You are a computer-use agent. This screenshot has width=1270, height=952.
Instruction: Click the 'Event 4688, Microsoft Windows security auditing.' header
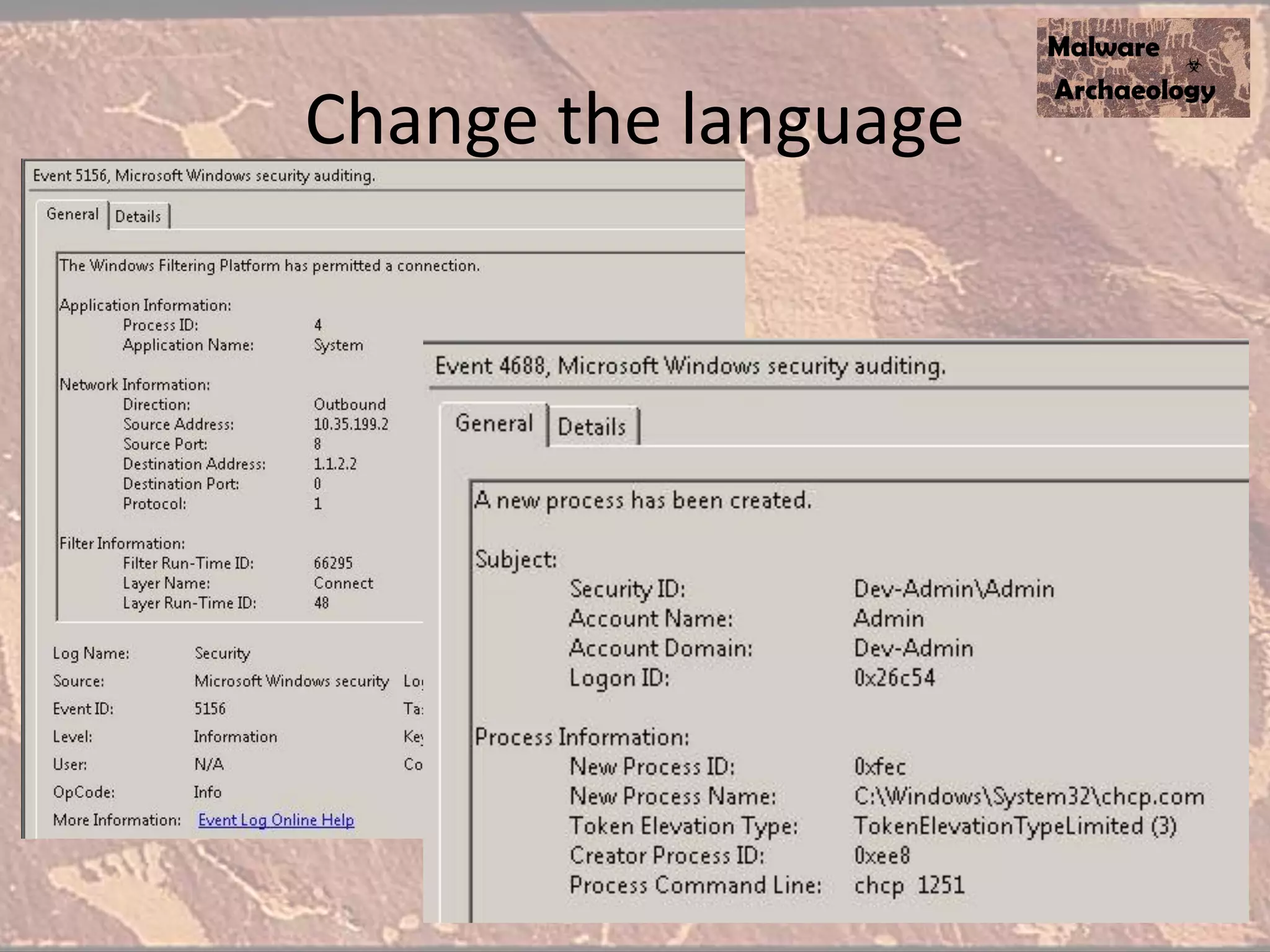[x=690, y=366]
